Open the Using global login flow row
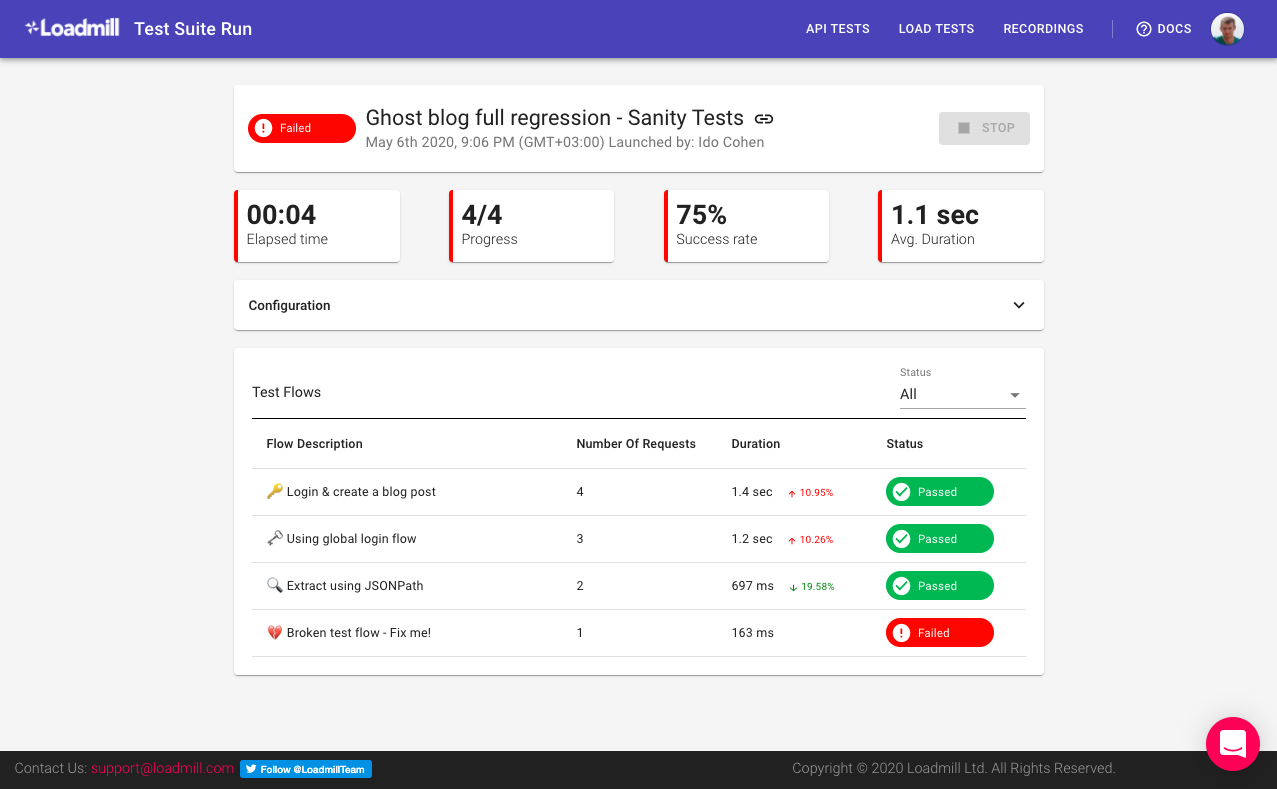The height and width of the screenshot is (789, 1277). [x=351, y=539]
